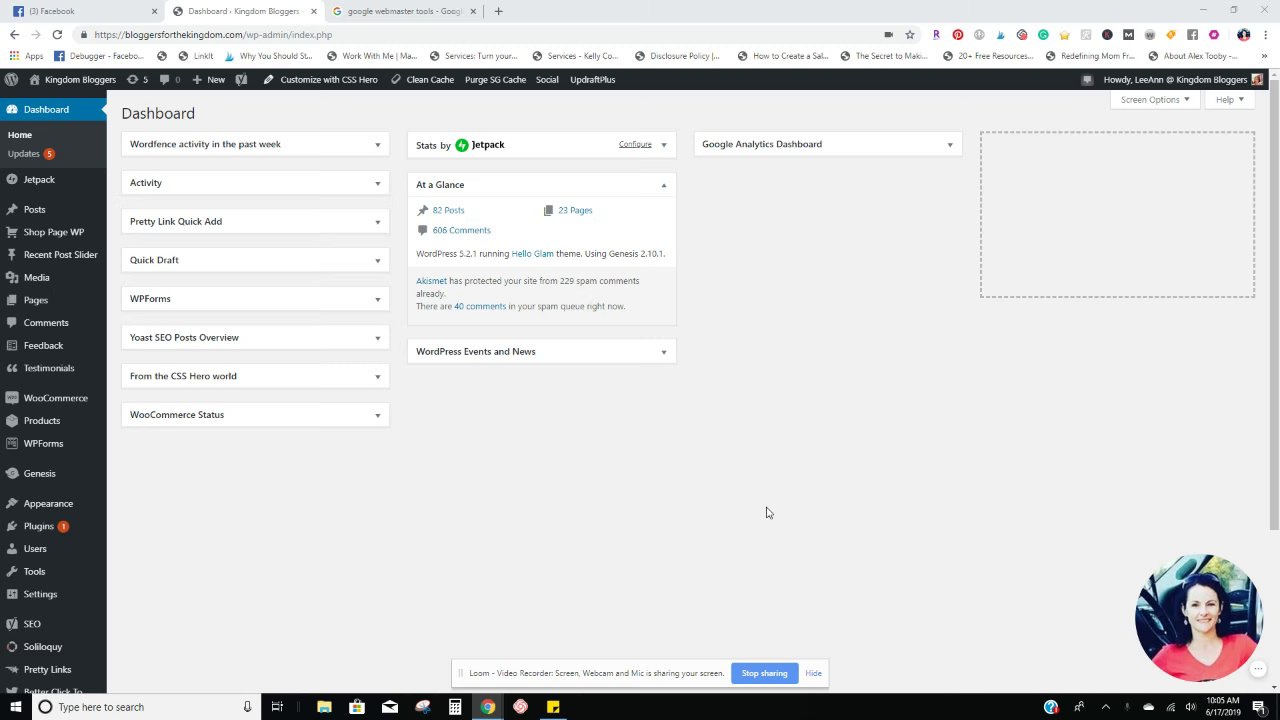
Task: Open Genesis in sidebar
Action: click(53, 473)
